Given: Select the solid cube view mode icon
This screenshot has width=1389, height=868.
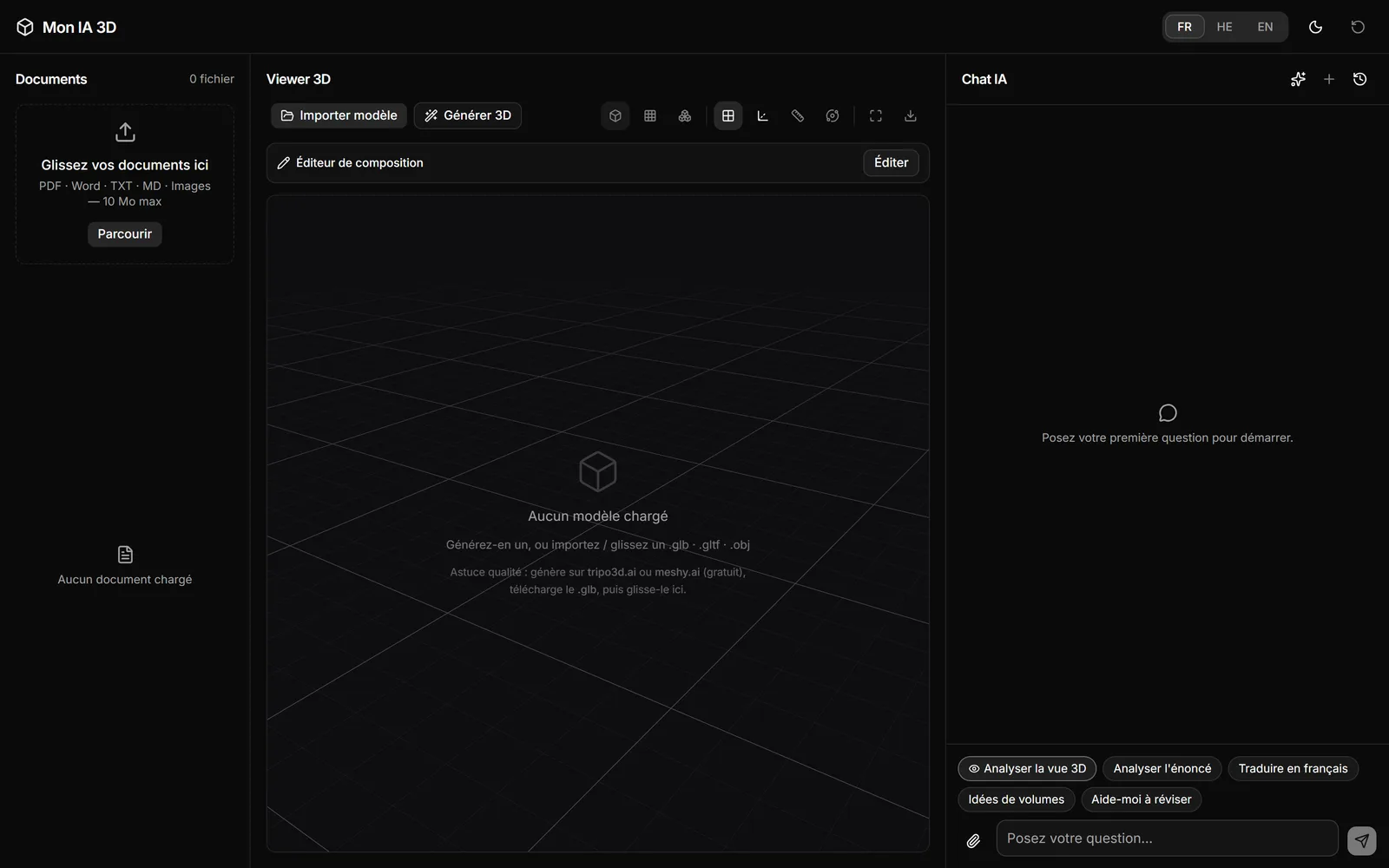Looking at the screenshot, I should point(615,115).
